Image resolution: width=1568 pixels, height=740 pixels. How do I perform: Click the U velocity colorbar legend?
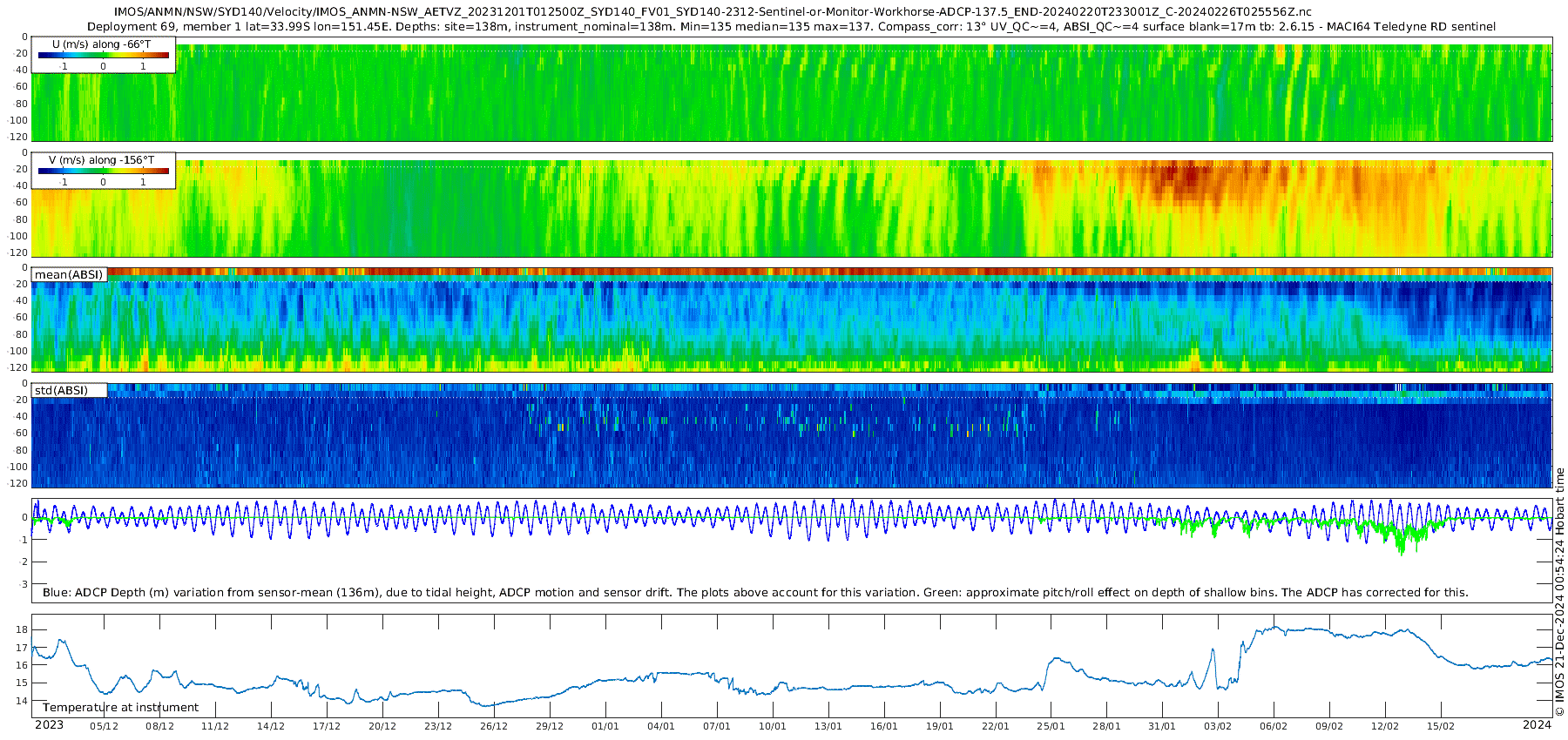[x=103, y=54]
